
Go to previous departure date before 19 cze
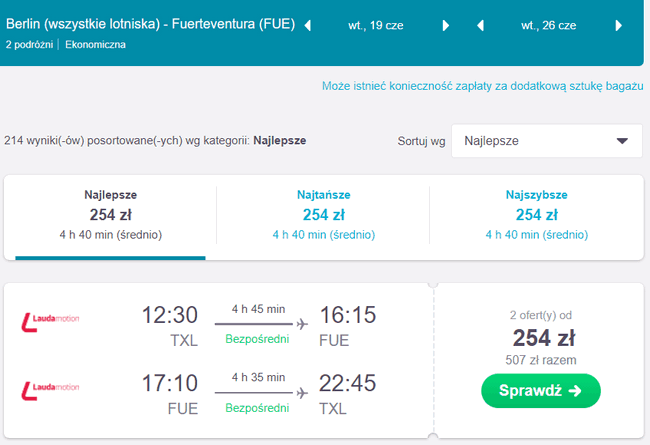point(308,26)
